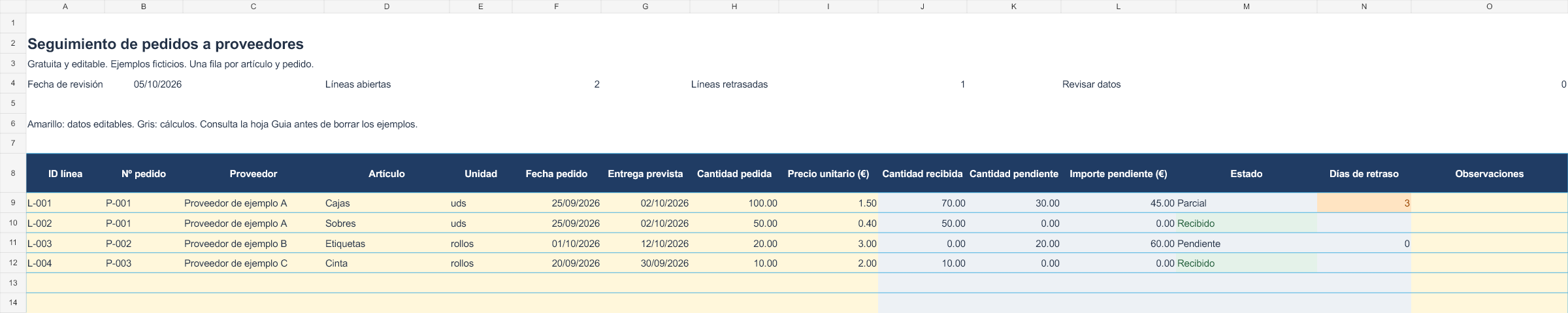The width and height of the screenshot is (1568, 313).
Task: Click the 'Fecha pedido' header
Action: [x=557, y=174]
